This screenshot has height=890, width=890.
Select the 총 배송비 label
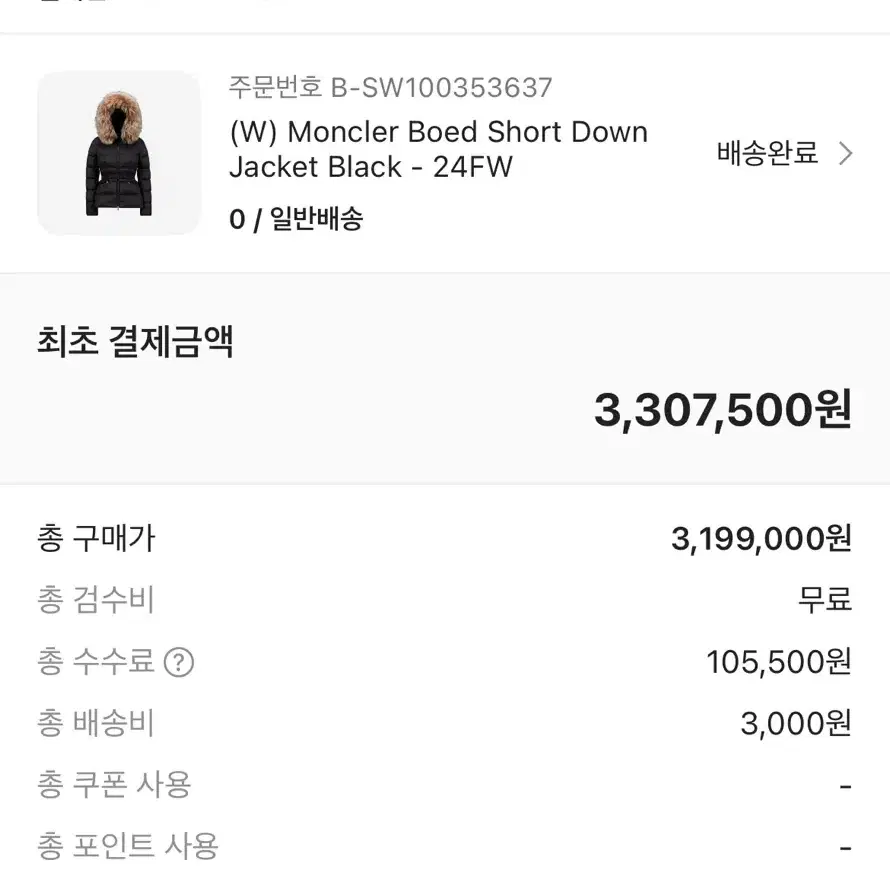pos(96,724)
